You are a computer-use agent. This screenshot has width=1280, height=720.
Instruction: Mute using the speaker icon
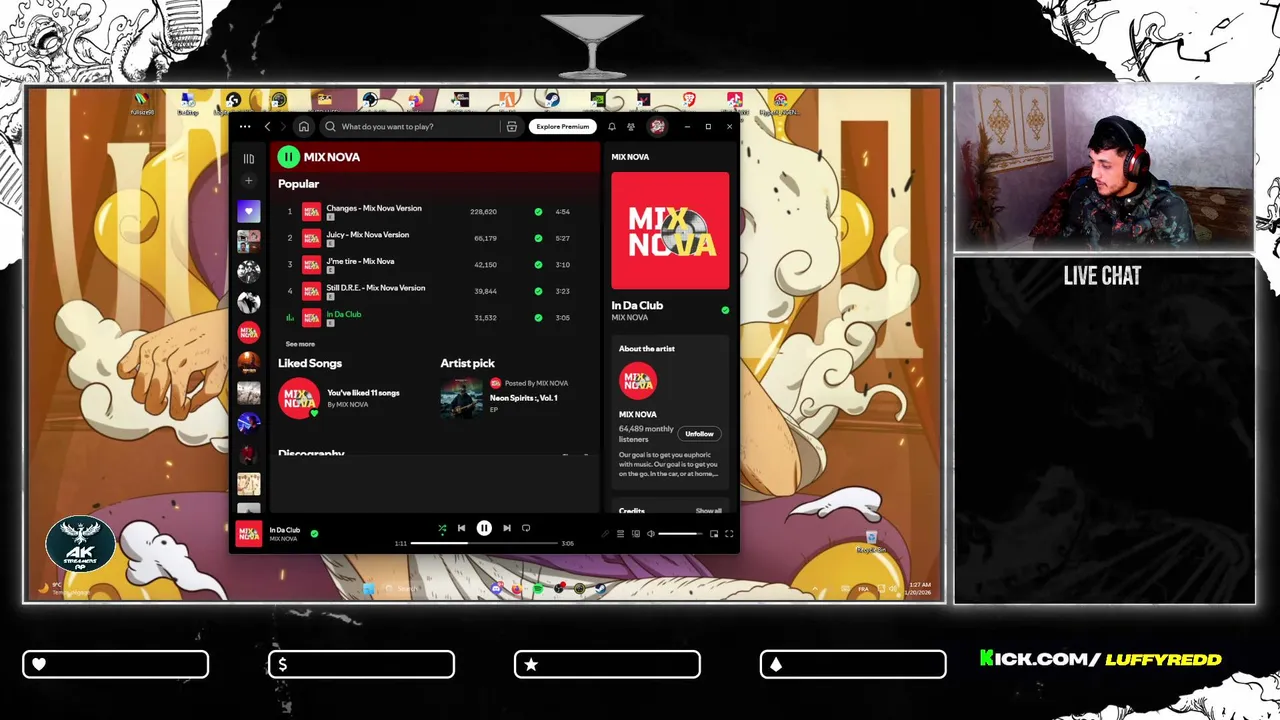pyautogui.click(x=650, y=534)
